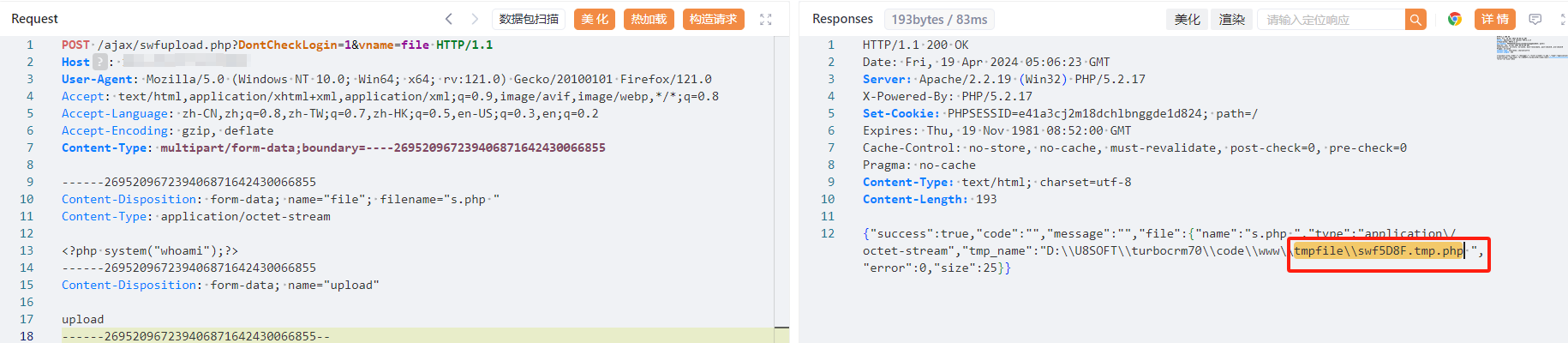Click the POST request line text
This screenshot has width=1568, height=343.
pyautogui.click(x=278, y=45)
